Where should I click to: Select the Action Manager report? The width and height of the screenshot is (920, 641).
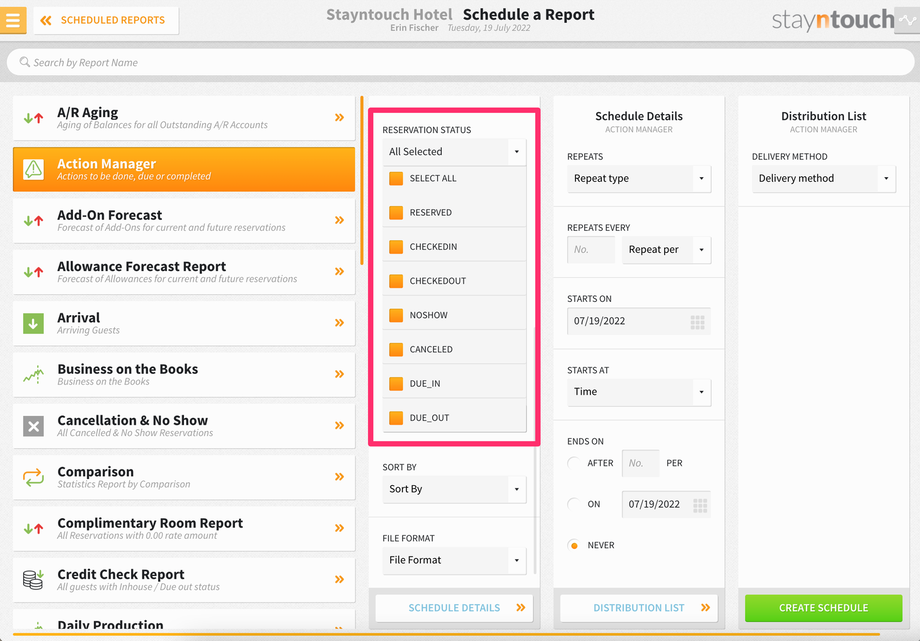coord(184,169)
